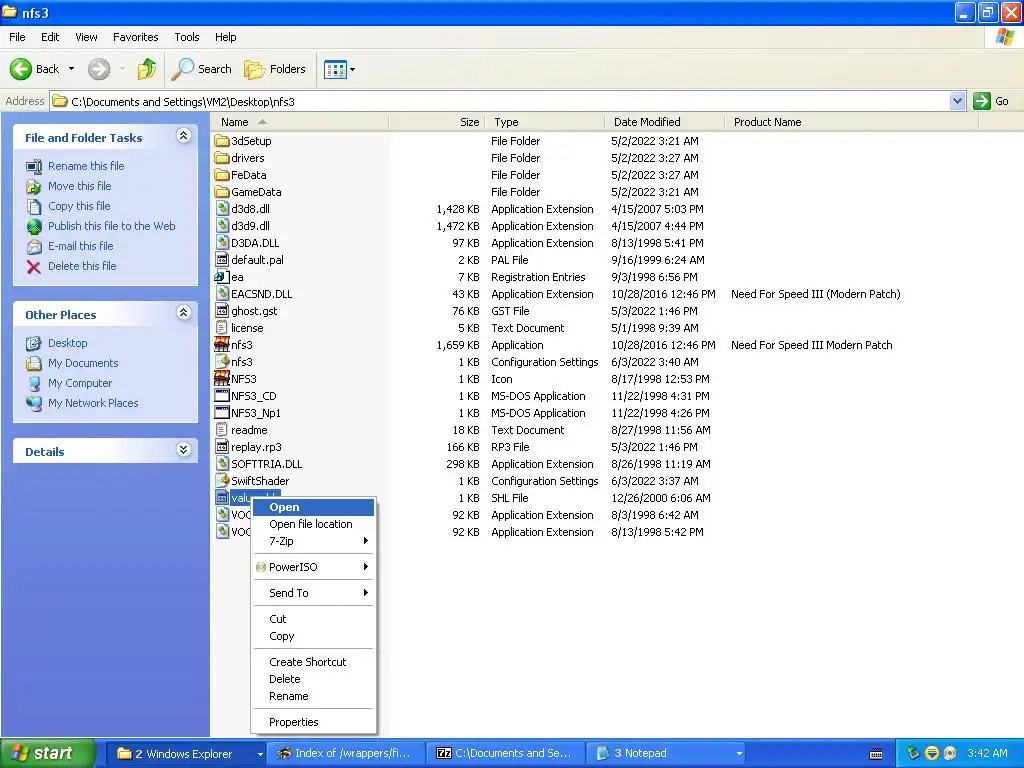Open the Favorites menu
Image resolution: width=1024 pixels, height=768 pixels.
[135, 37]
